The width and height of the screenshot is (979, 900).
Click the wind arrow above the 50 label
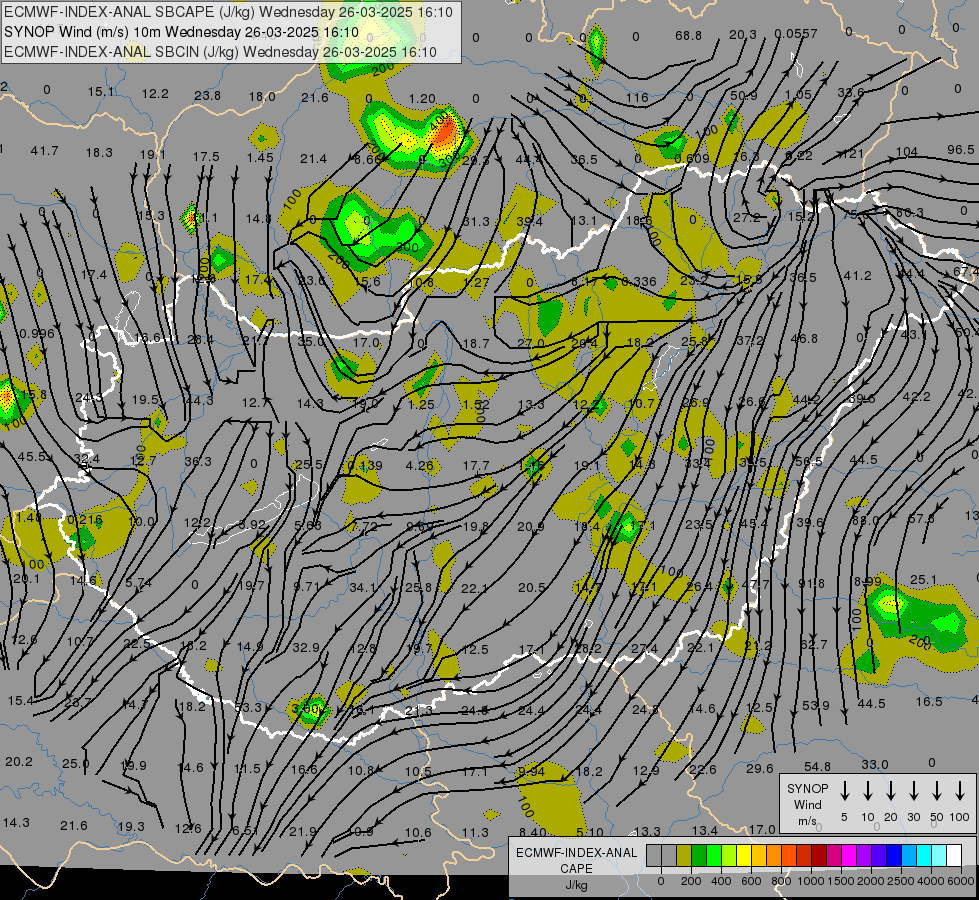click(x=937, y=791)
